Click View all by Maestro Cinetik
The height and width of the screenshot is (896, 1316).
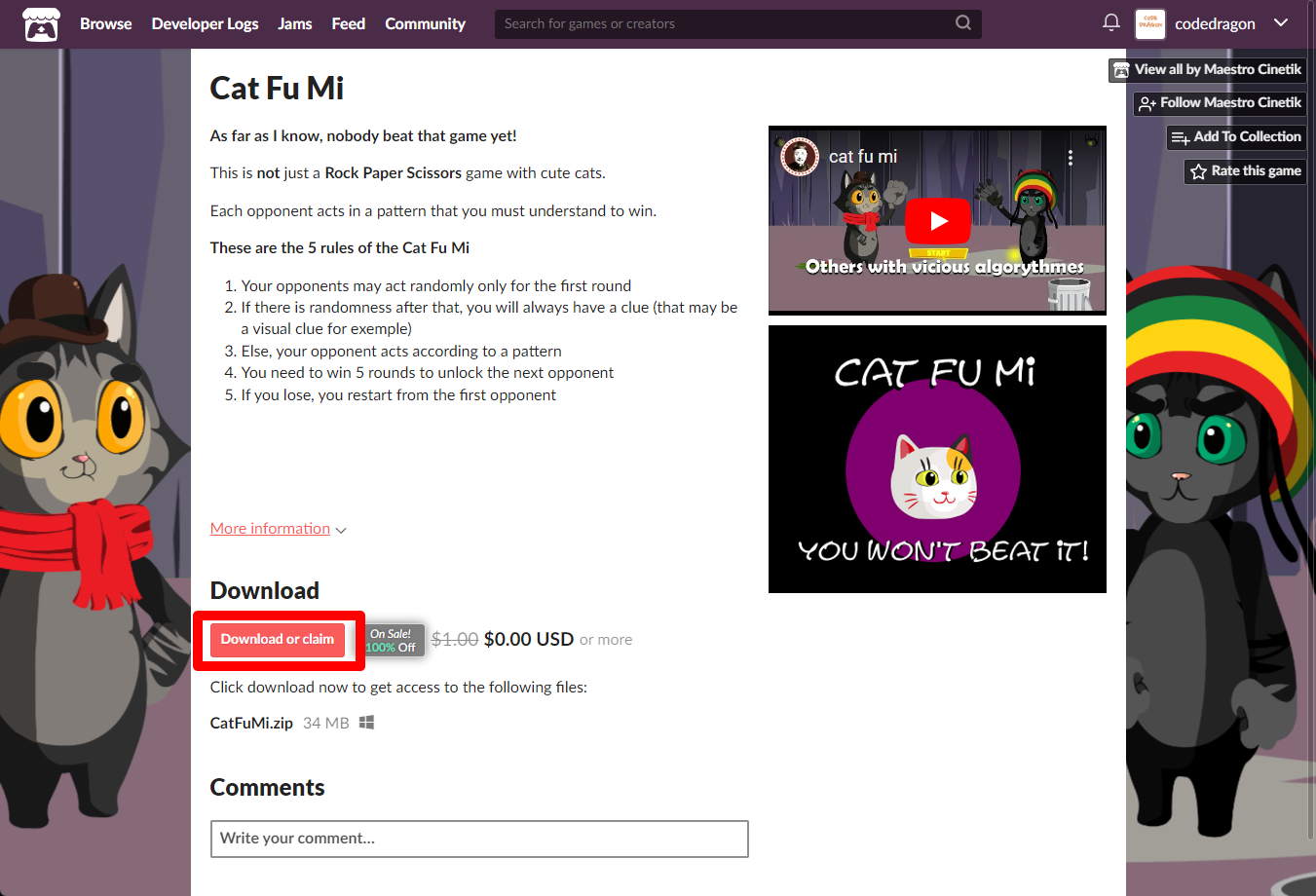point(1207,70)
